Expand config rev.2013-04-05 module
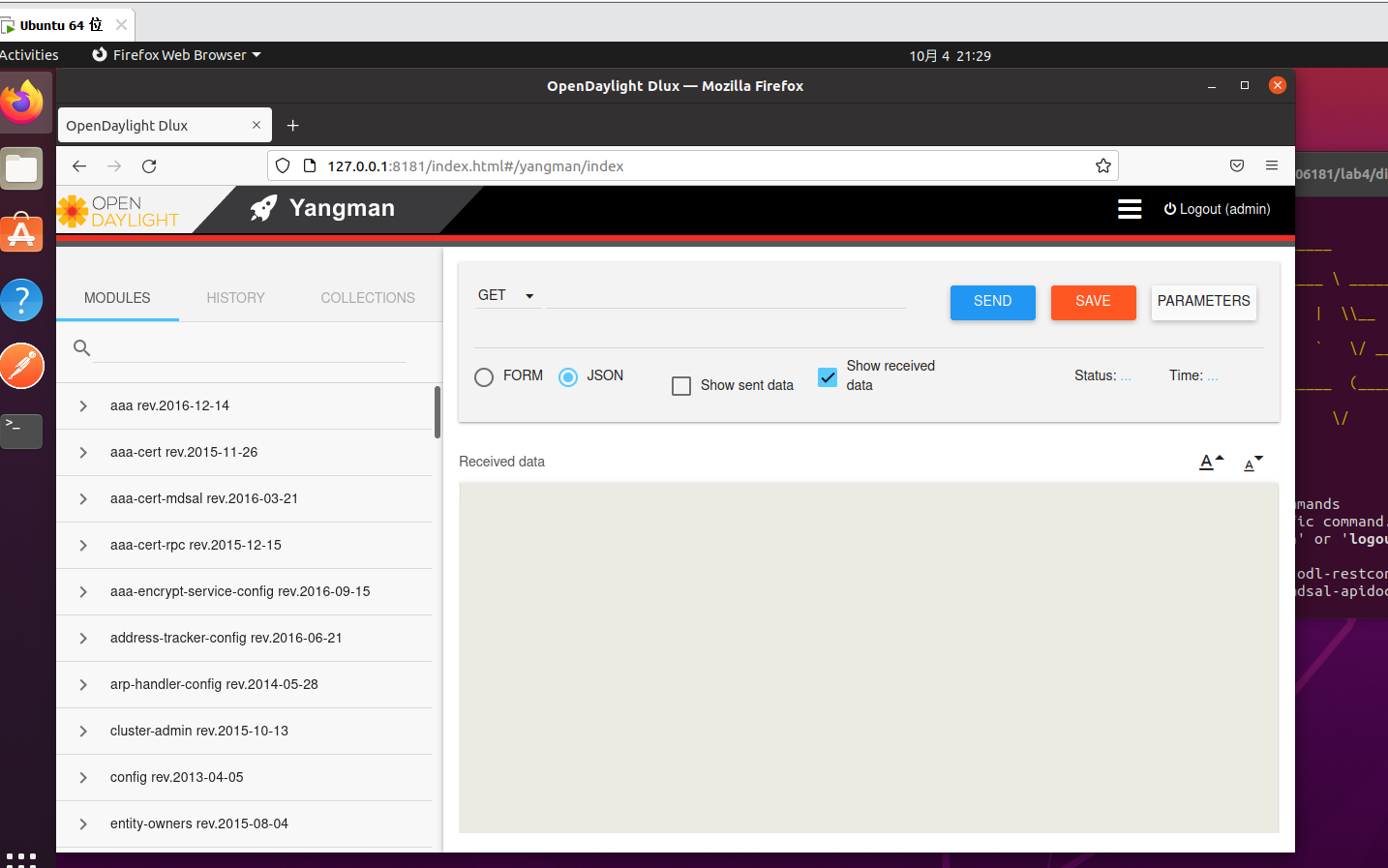1388x868 pixels. click(x=83, y=778)
